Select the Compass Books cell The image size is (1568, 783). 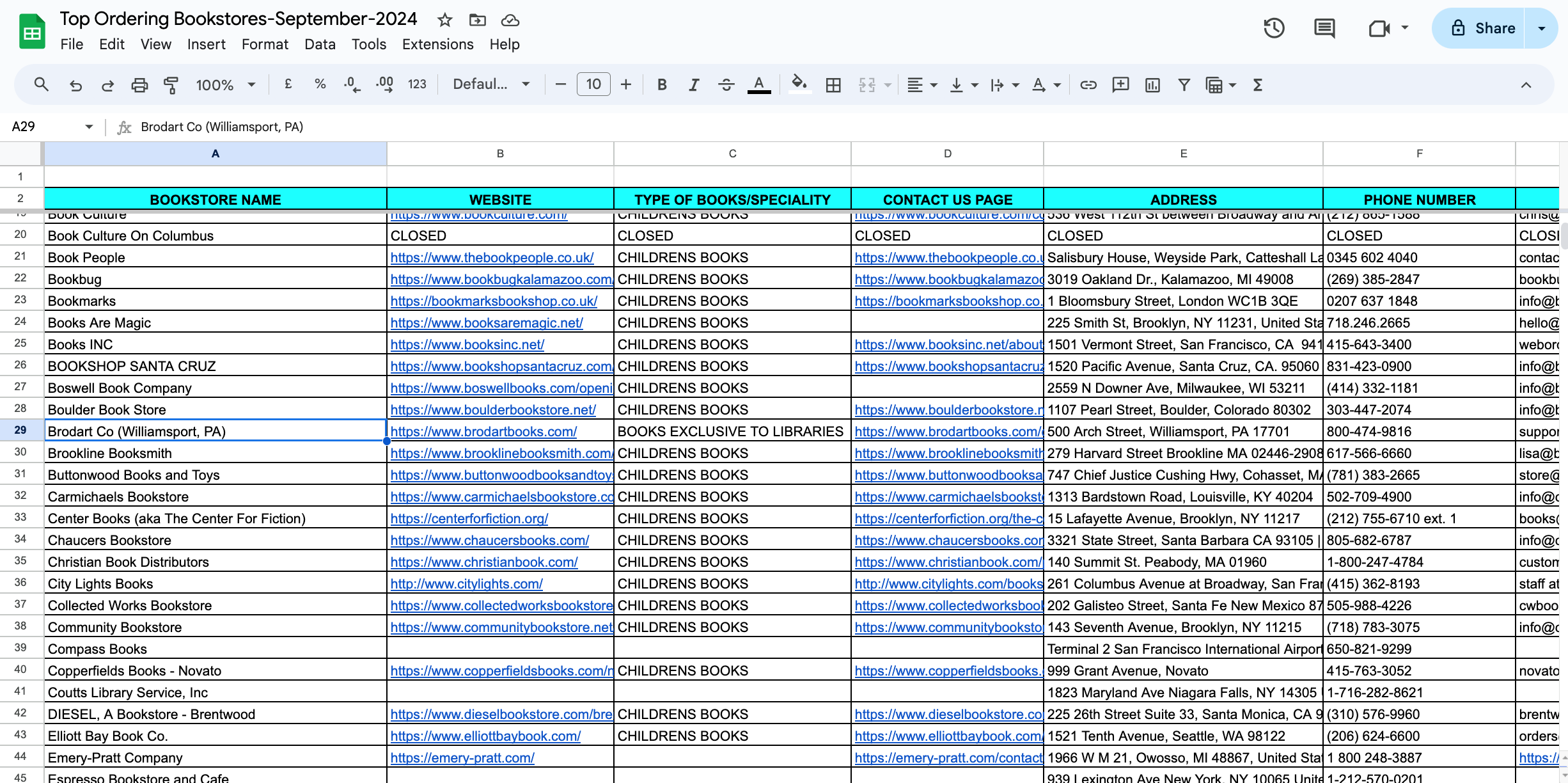[216, 649]
